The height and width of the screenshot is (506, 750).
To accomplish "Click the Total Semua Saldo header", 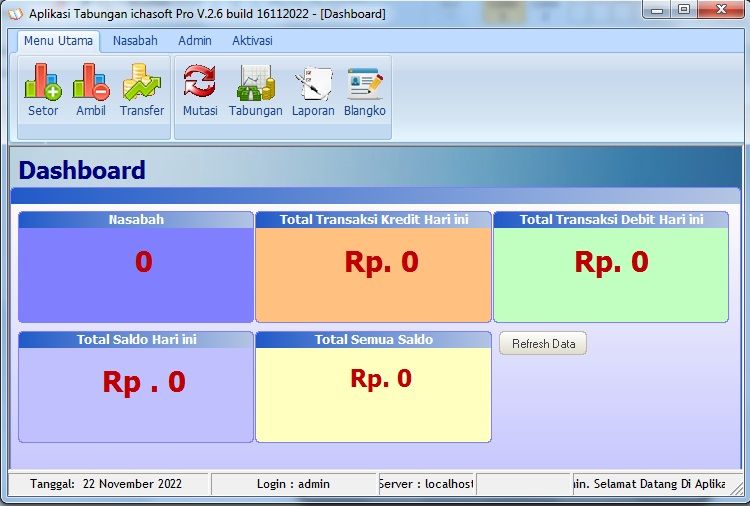I will (374, 340).
